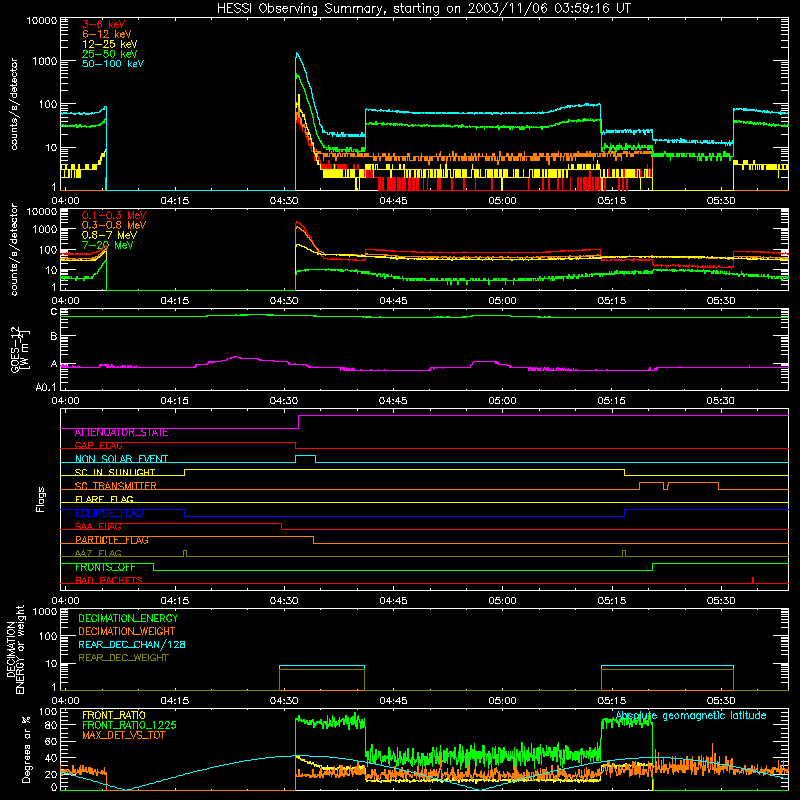Select the PARTICLE_FLAG label
Viewport: 800px width, 800px height.
tap(112, 540)
